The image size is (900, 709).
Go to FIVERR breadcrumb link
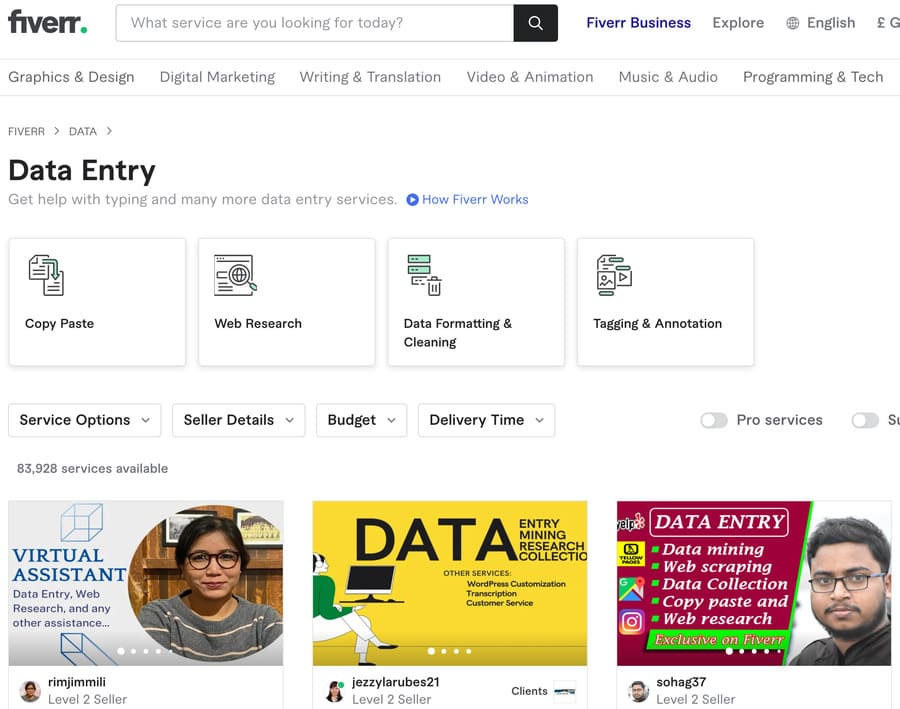click(x=26, y=131)
